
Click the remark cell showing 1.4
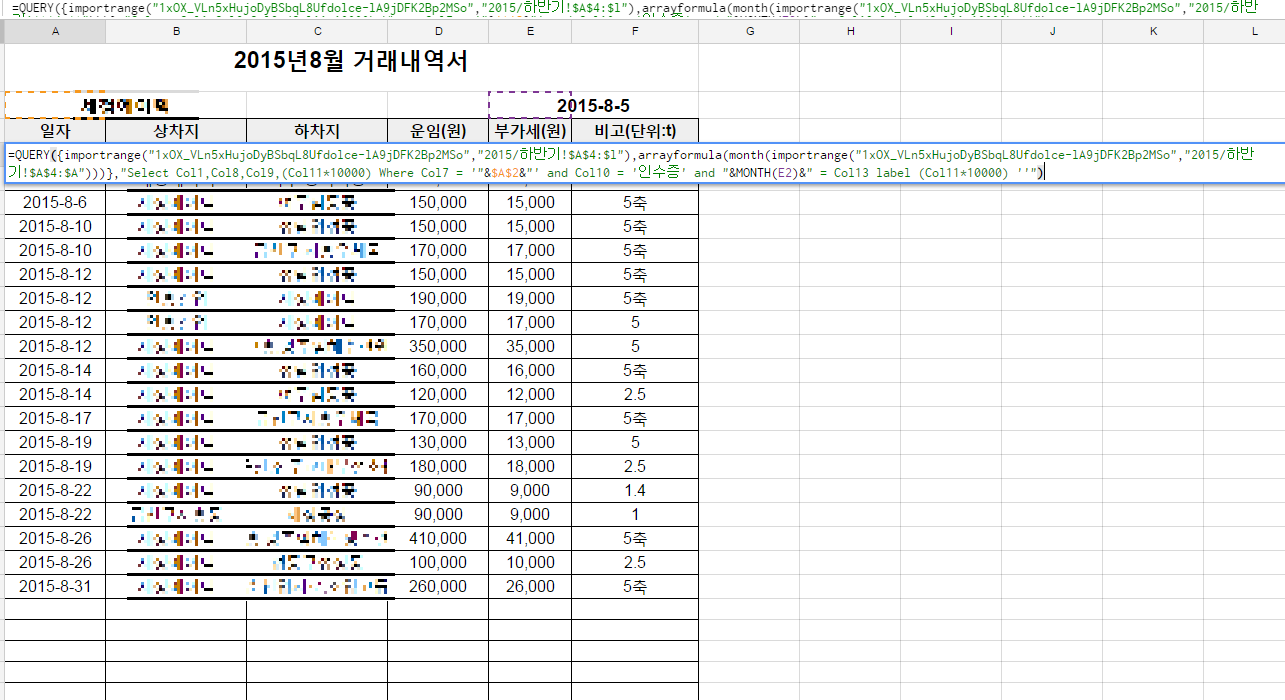634,491
